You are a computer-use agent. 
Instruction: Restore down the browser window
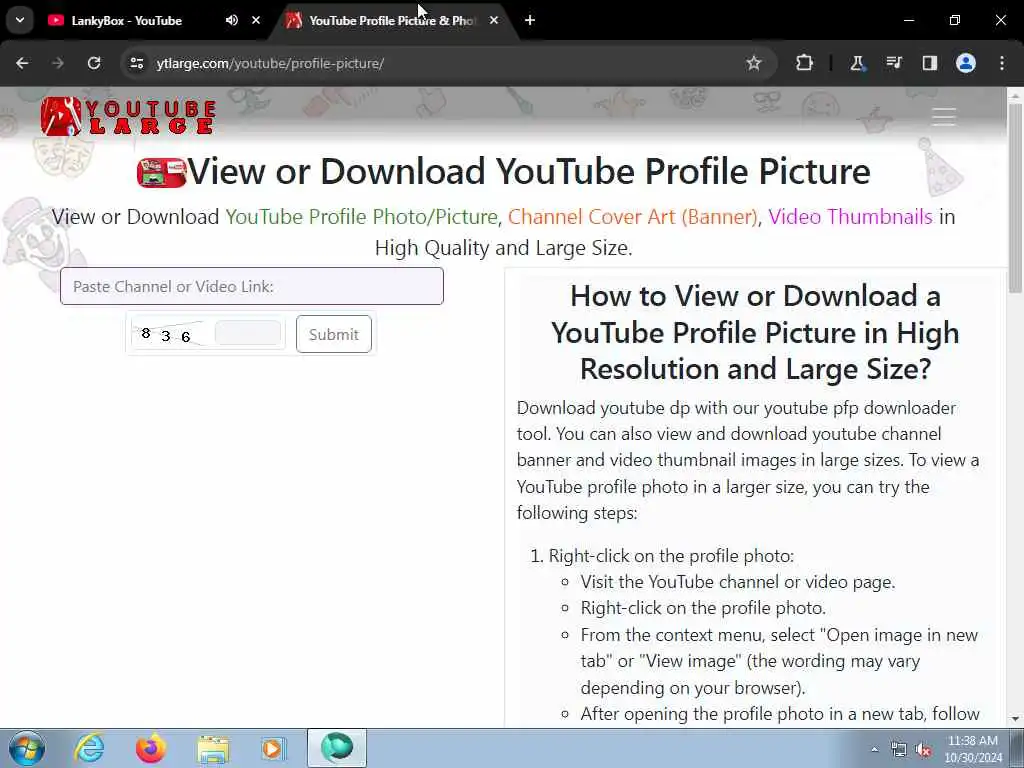point(954,20)
